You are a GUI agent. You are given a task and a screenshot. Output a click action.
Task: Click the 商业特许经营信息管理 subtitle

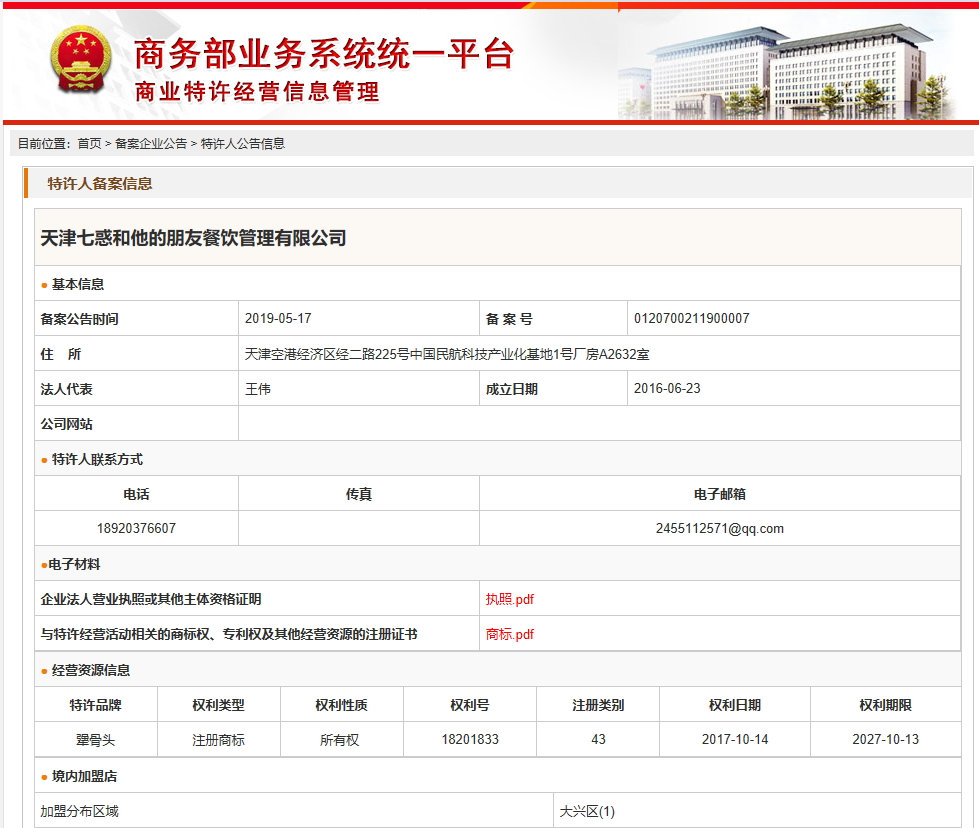click(x=257, y=92)
